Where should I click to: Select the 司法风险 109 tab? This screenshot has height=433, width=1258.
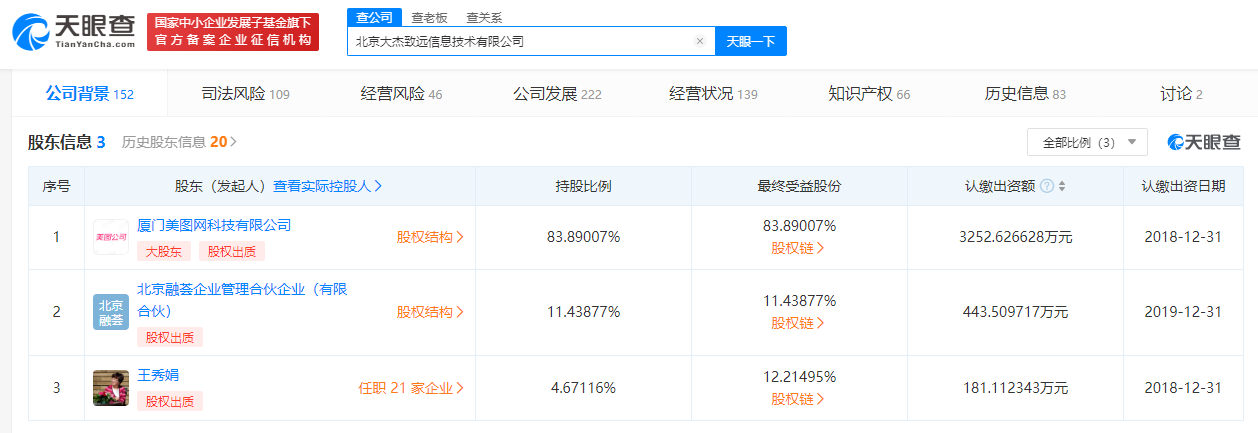[x=245, y=94]
